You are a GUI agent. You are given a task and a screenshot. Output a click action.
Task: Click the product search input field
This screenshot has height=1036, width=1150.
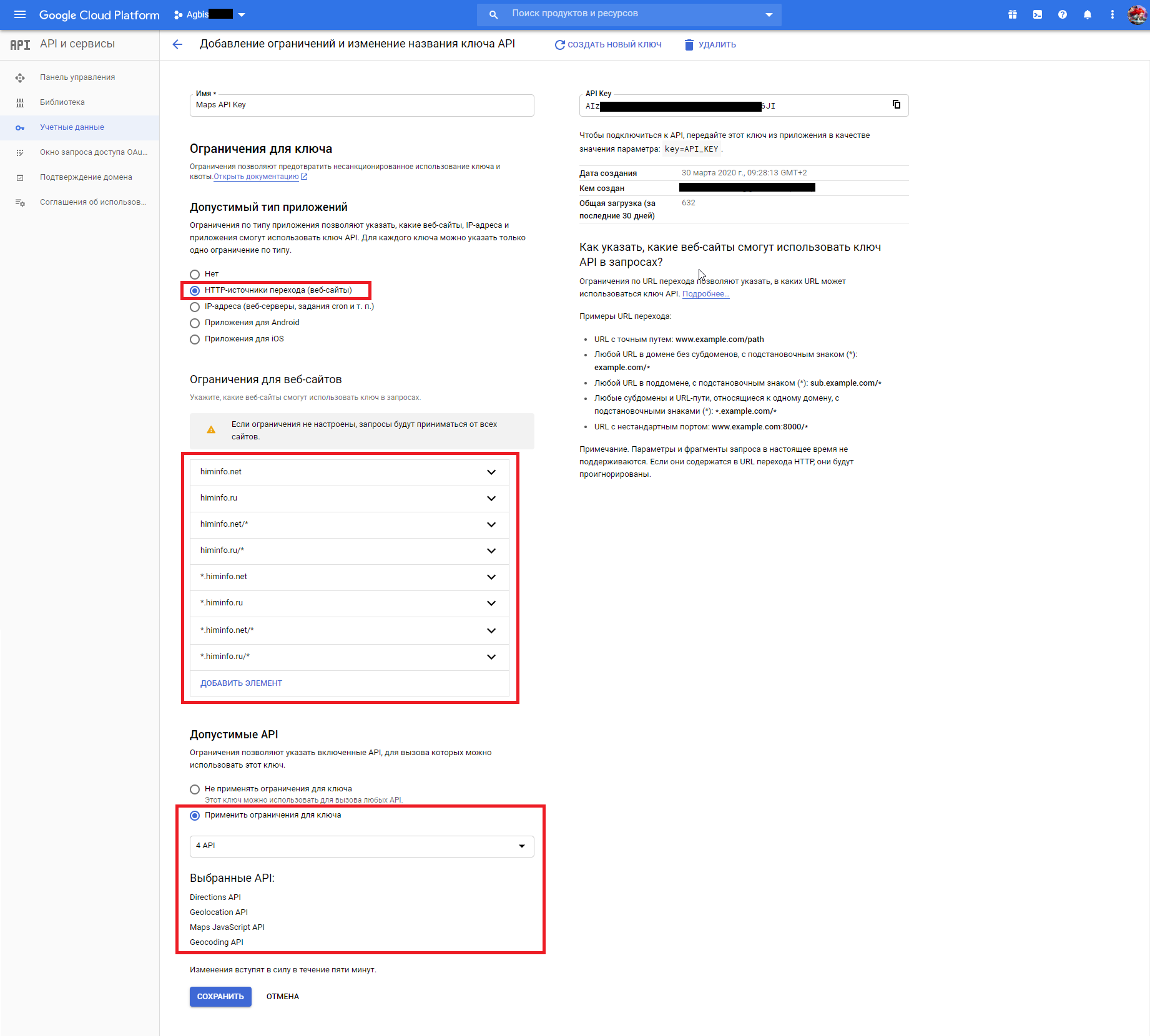(631, 14)
